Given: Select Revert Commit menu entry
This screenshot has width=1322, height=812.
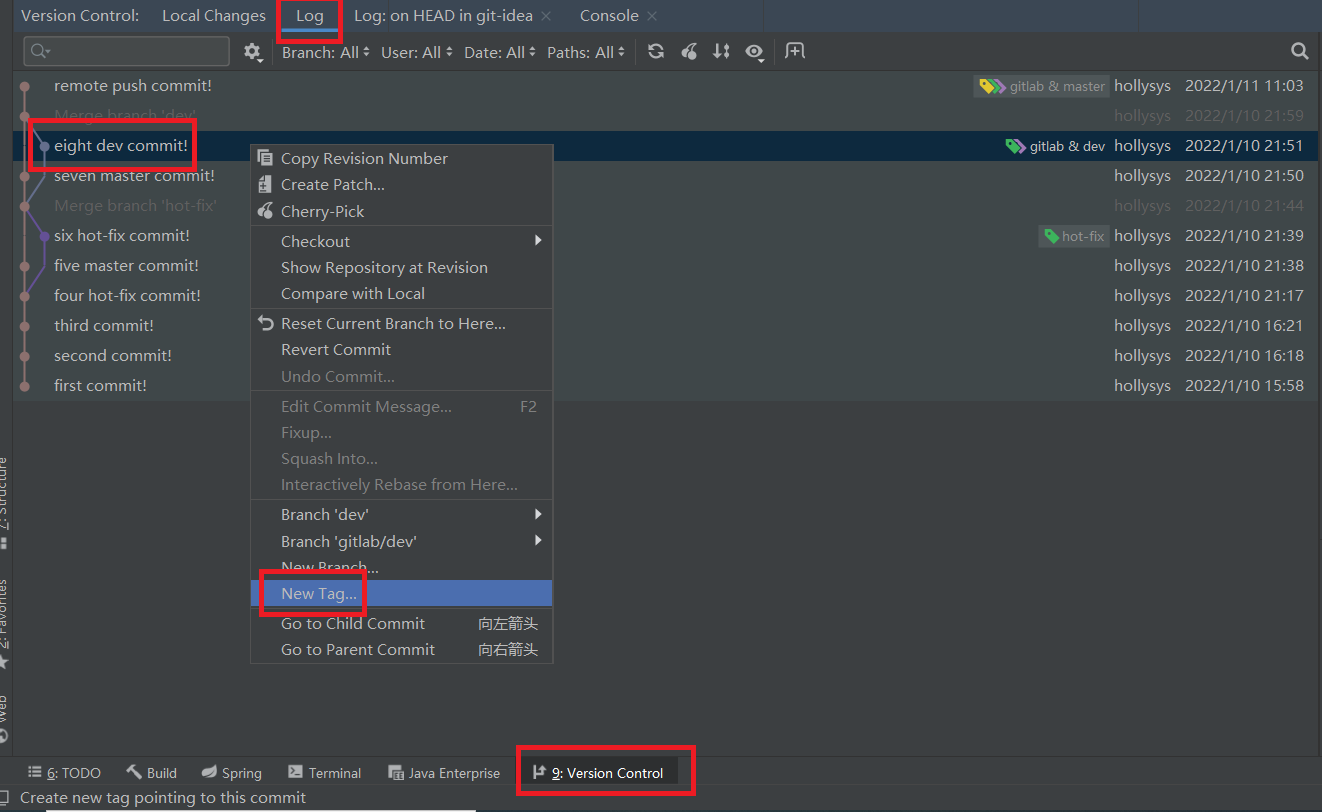Looking at the screenshot, I should coord(401,349).
